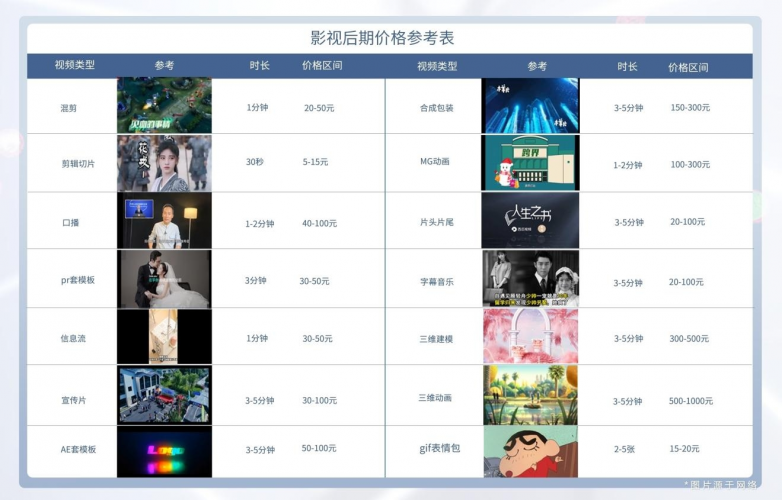Click the AE套模板 glowing logo thumbnail
This screenshot has width=782, height=500.
(x=164, y=452)
